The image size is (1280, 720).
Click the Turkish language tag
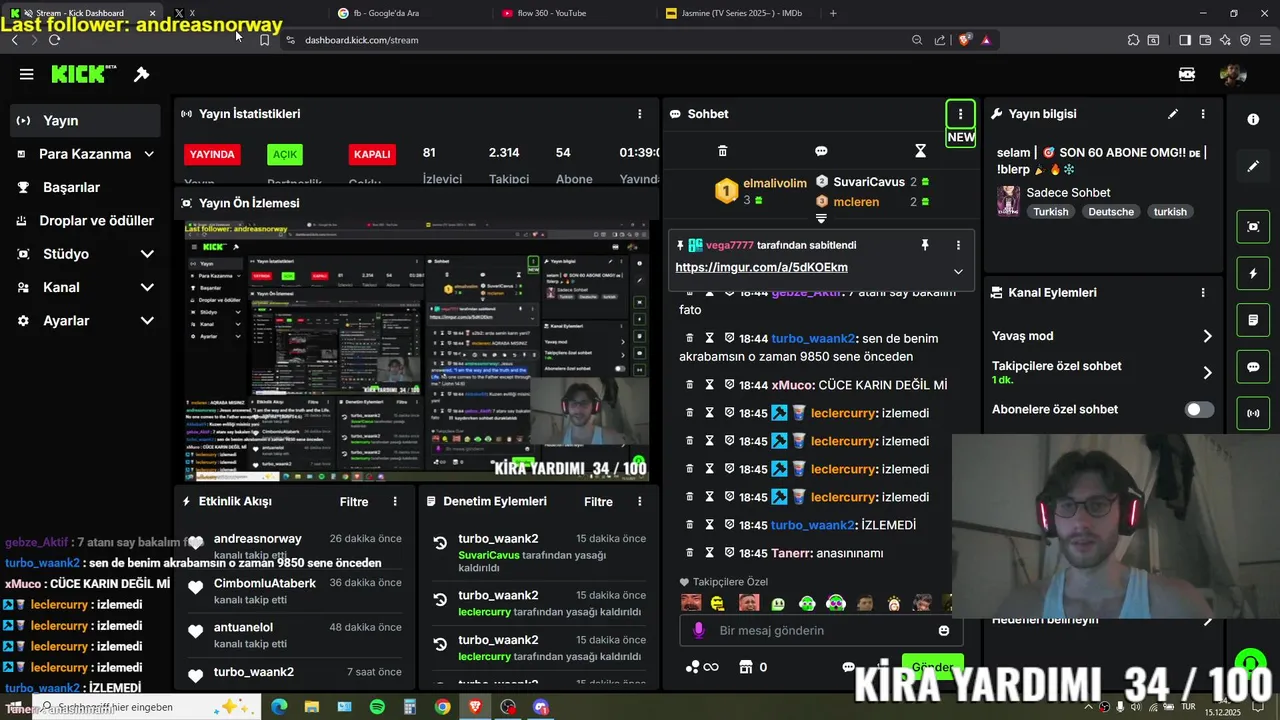[1051, 212]
